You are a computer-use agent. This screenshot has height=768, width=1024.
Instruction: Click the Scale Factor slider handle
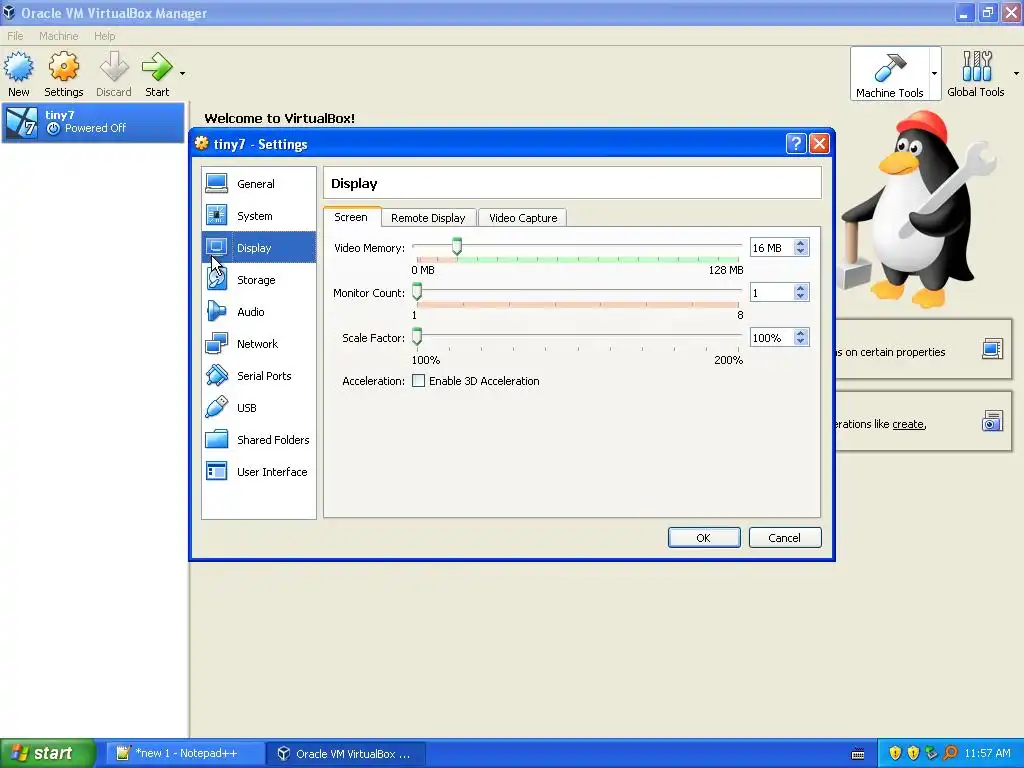(x=417, y=336)
